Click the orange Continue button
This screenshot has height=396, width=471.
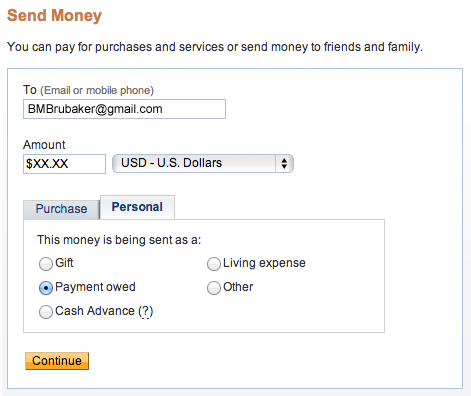(57, 361)
